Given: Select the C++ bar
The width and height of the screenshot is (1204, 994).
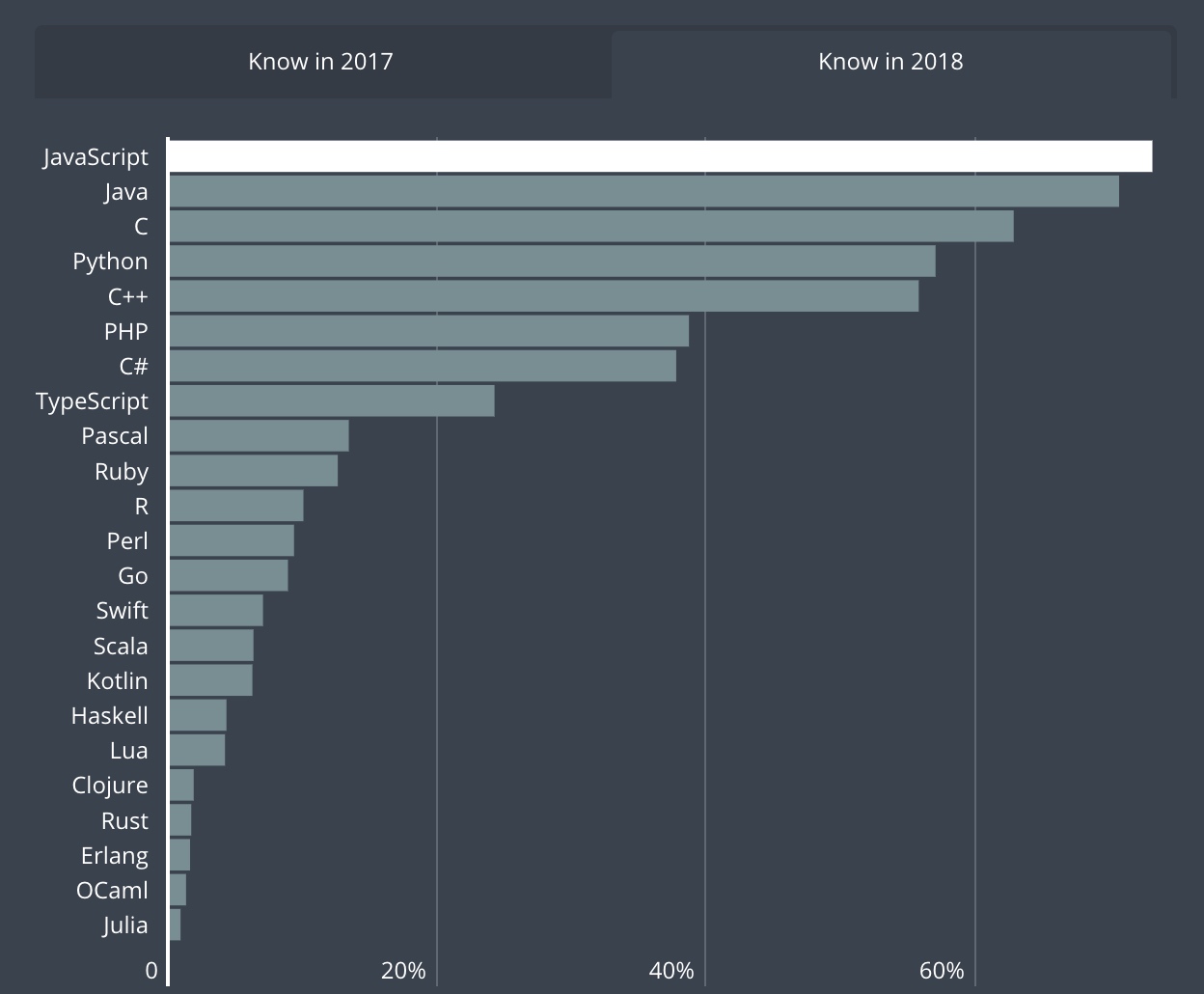Looking at the screenshot, I should click(543, 296).
